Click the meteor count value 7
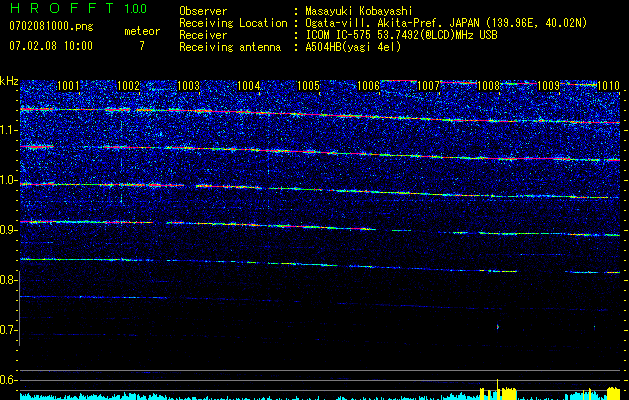The width and height of the screenshot is (629, 400). 141,46
